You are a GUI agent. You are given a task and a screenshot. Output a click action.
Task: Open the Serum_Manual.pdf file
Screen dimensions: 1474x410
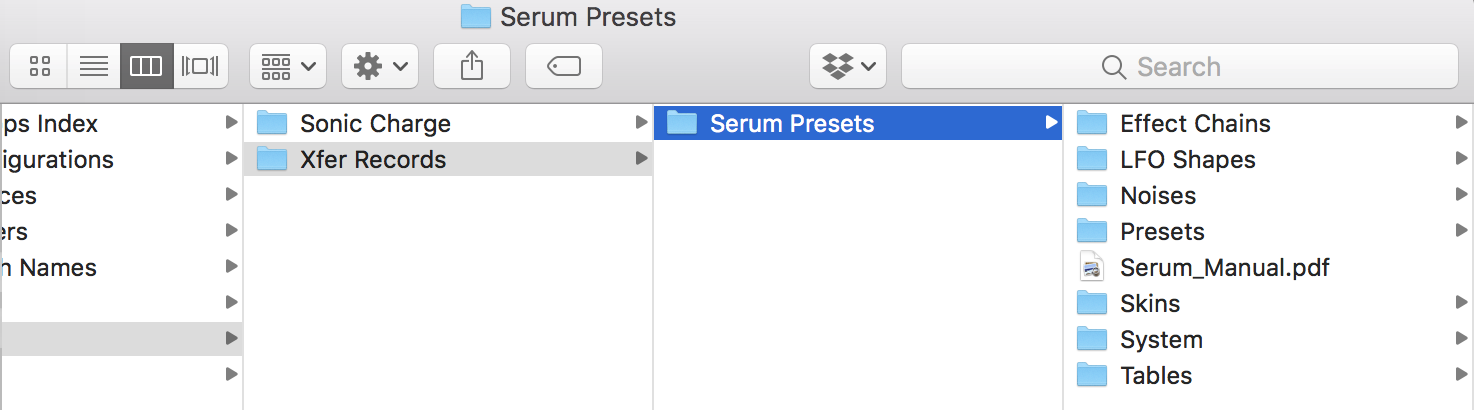[x=1223, y=268]
